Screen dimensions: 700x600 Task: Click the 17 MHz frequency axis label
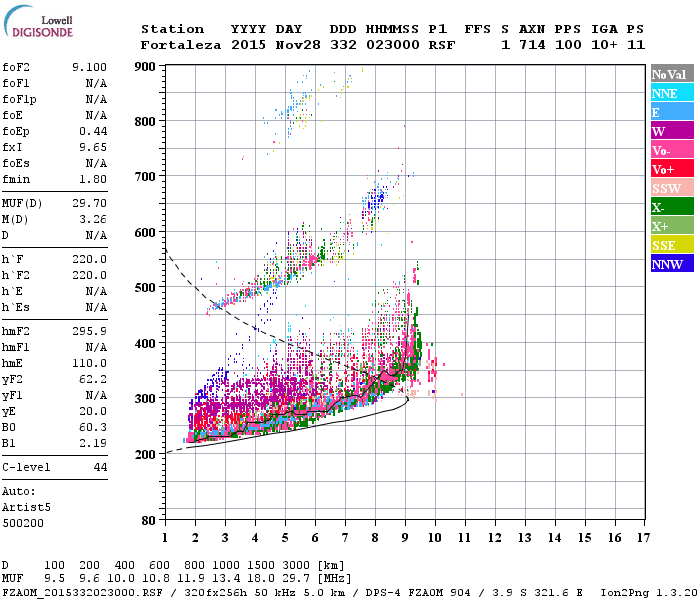tap(643, 538)
